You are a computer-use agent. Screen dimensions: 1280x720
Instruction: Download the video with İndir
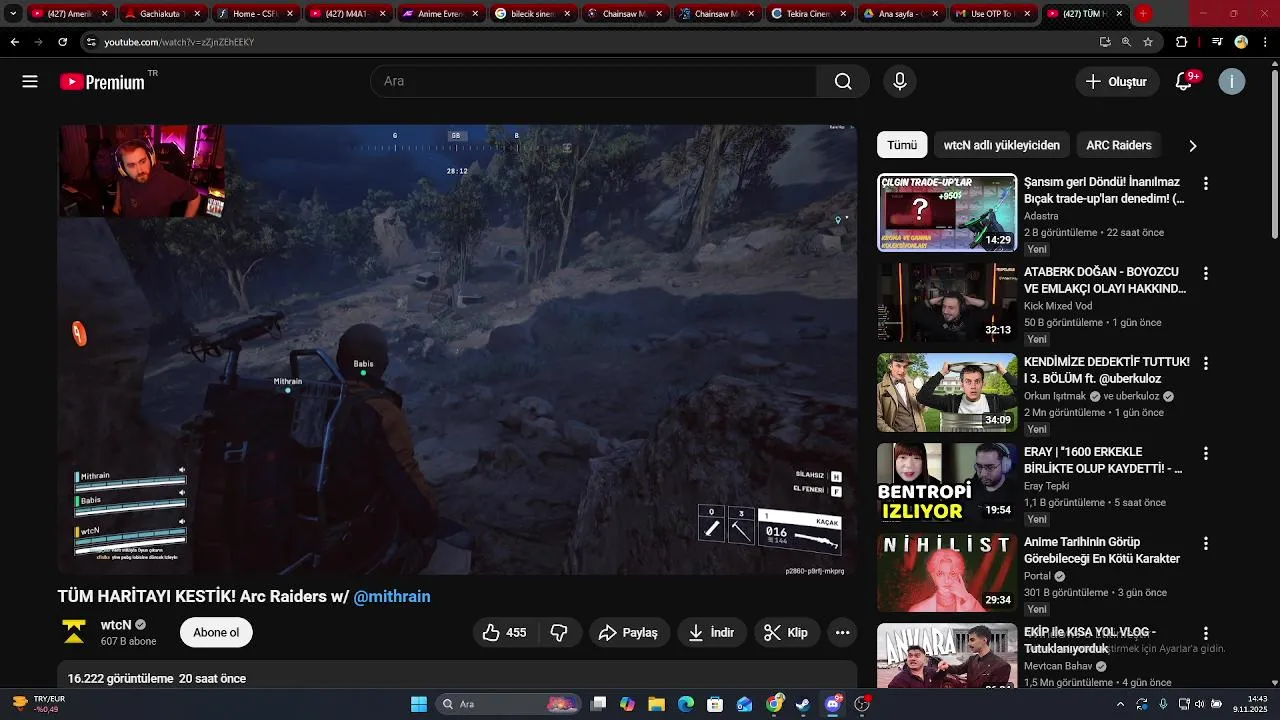(x=711, y=633)
